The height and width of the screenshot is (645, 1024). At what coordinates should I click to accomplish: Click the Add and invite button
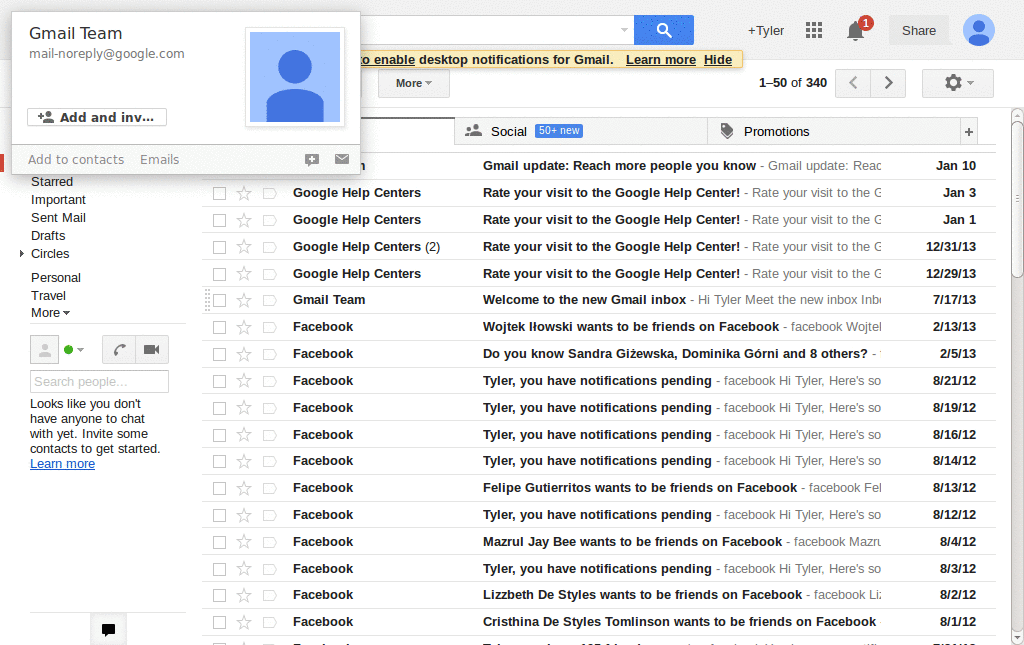point(96,117)
